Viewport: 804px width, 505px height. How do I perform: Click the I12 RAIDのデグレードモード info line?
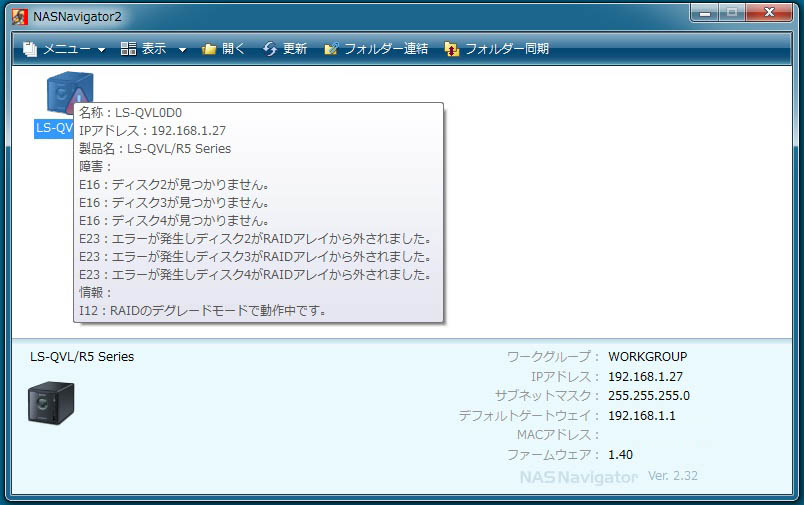[203, 311]
